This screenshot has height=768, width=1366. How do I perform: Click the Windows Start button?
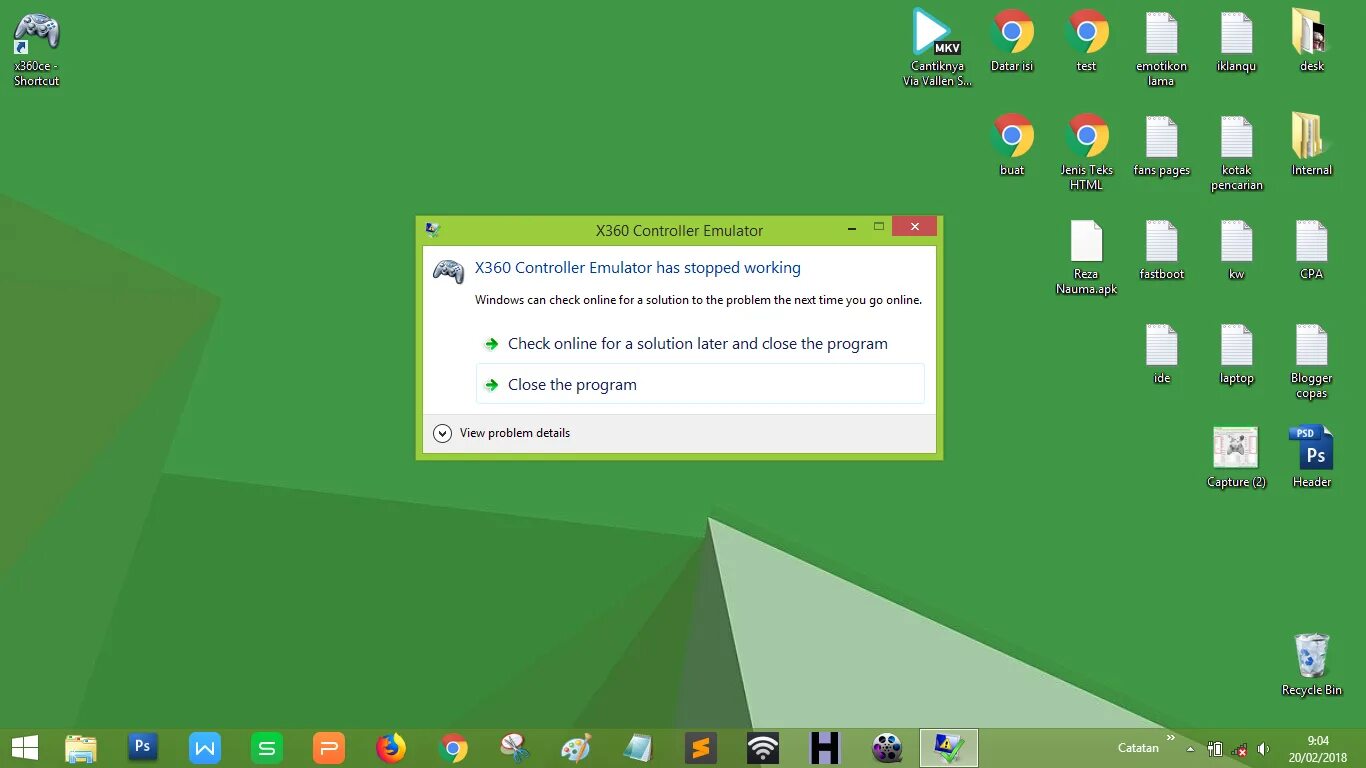pyautogui.click(x=25, y=748)
